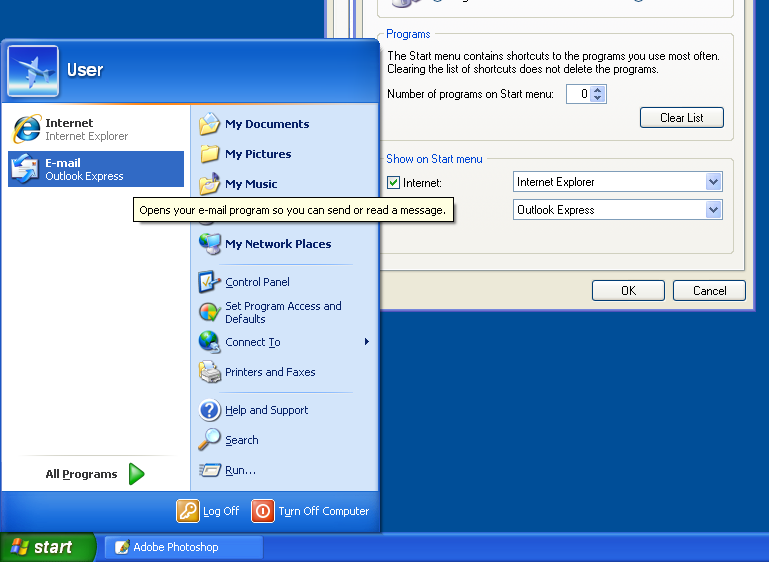Viewport: 769px width, 562px height.
Task: Click the Help and Support question mark icon
Action: tap(210, 410)
